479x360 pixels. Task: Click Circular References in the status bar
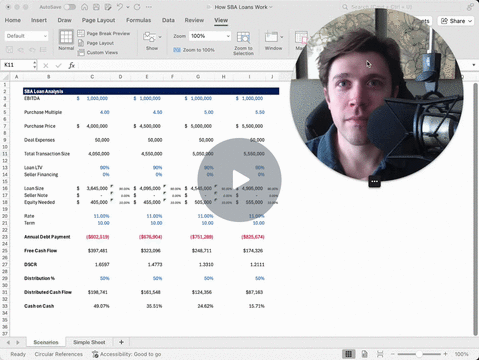pyautogui.click(x=59, y=354)
